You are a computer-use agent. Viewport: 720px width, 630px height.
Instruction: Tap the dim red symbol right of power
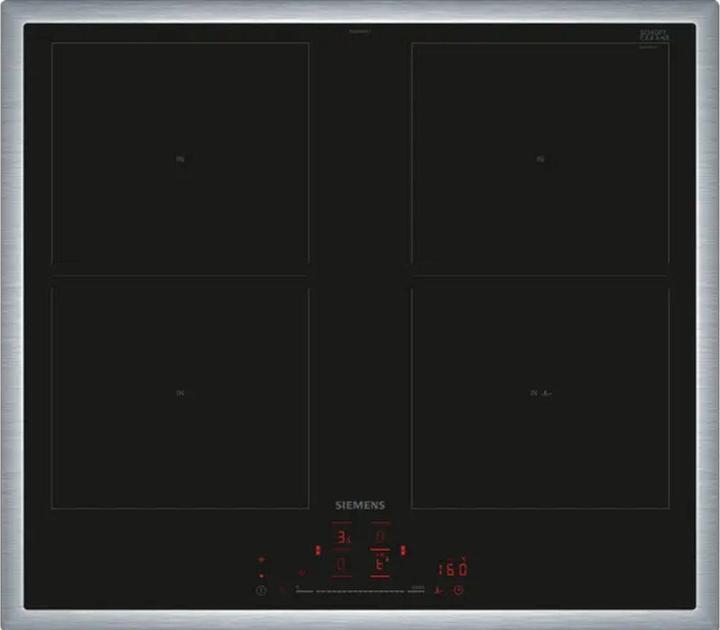tap(283, 590)
